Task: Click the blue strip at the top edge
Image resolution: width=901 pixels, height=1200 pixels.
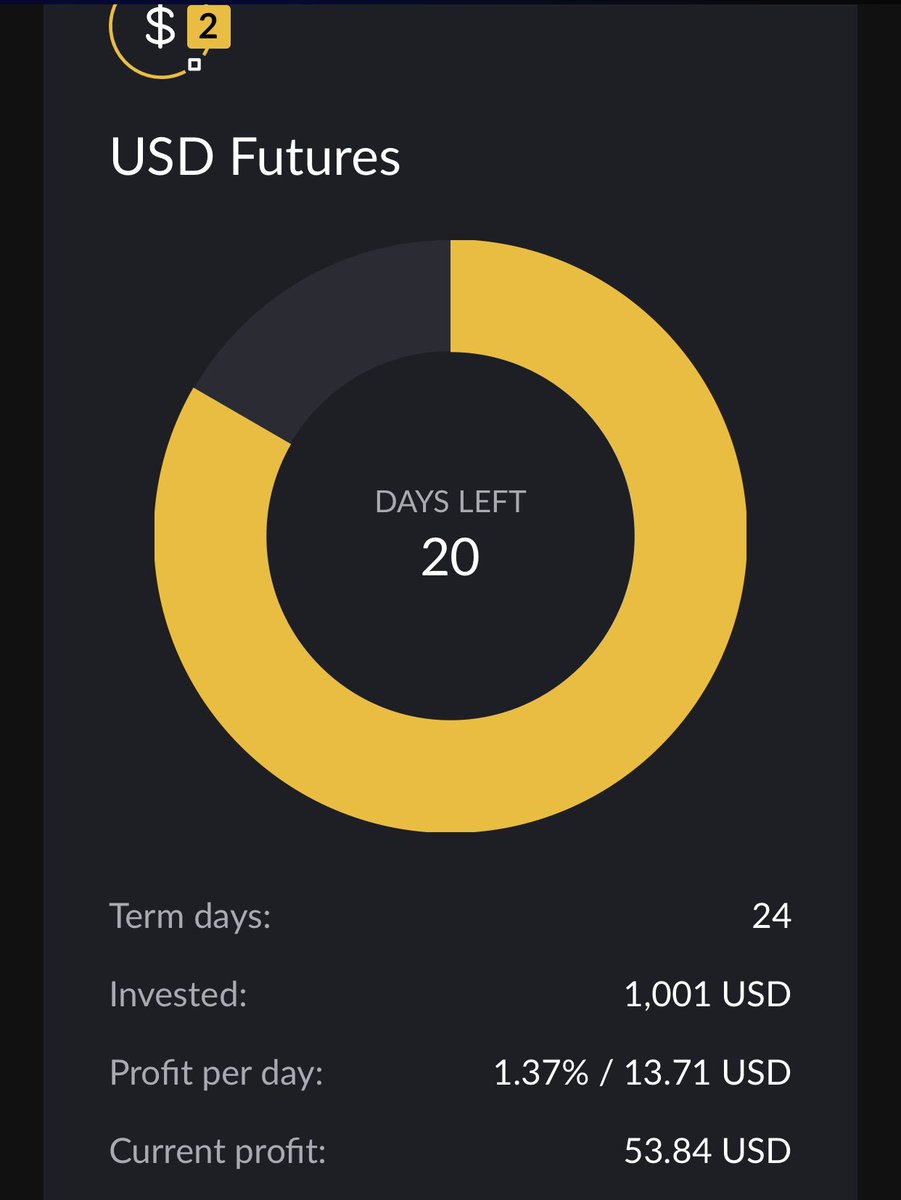Action: 450,2
